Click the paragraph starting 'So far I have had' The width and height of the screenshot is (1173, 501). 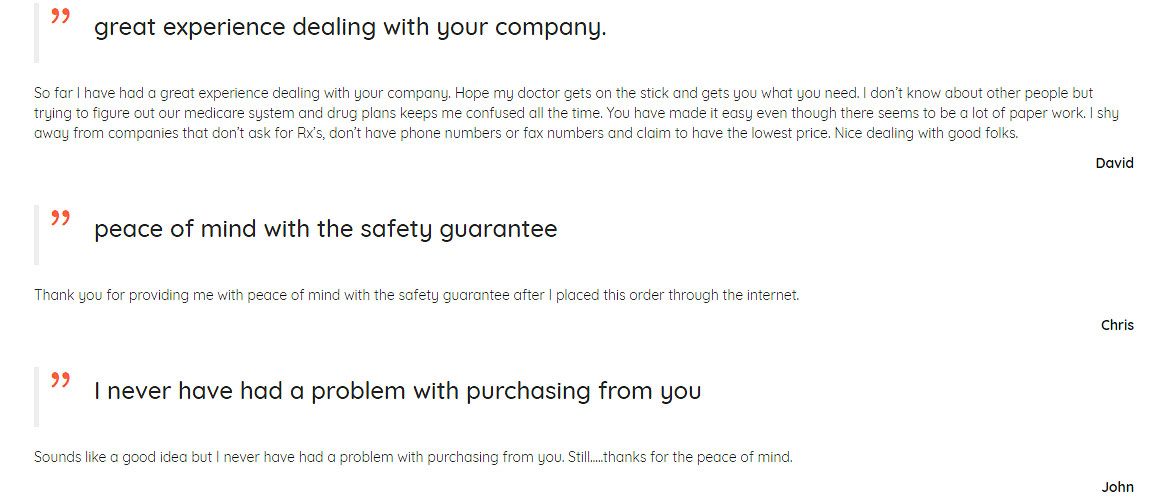[x=576, y=115]
